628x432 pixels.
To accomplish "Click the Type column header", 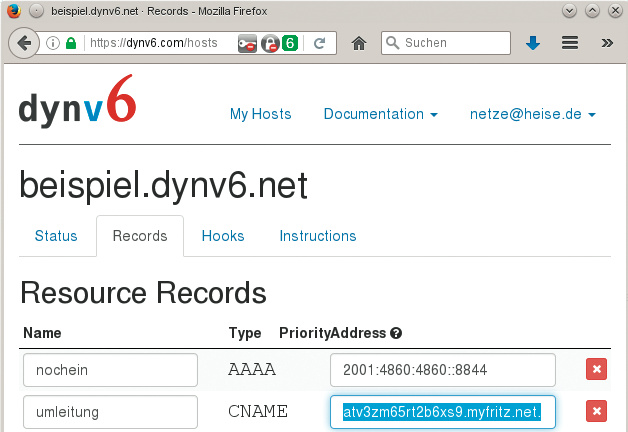I will 245,333.
